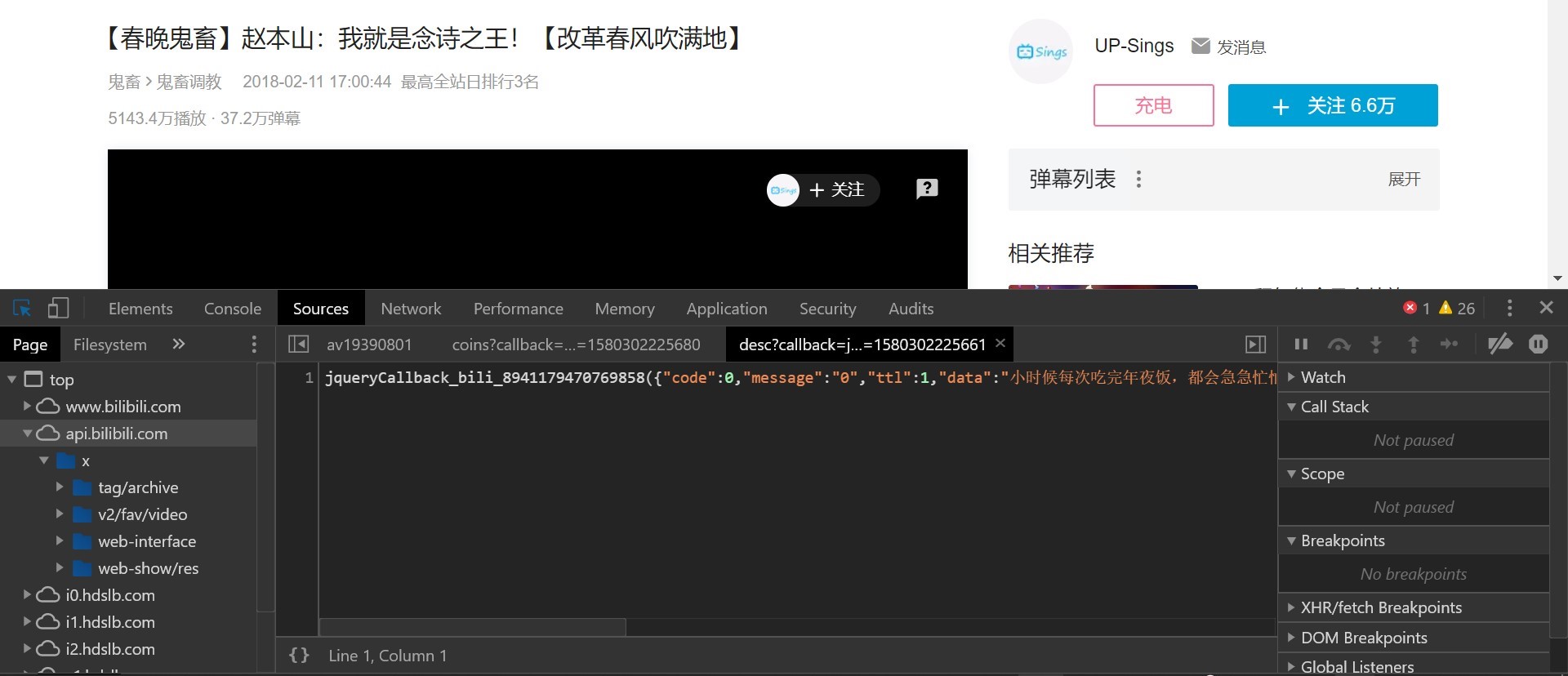Select i1.hdslb.com in the tree

pos(110,621)
